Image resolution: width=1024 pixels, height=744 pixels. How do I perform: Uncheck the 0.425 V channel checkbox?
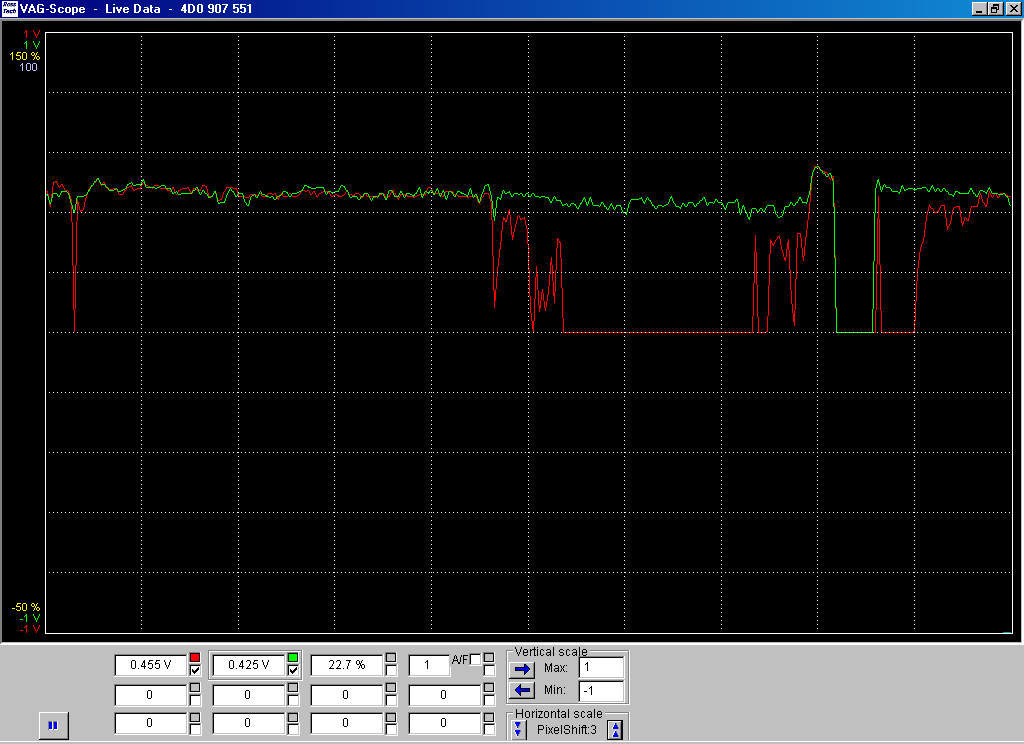pos(293,670)
